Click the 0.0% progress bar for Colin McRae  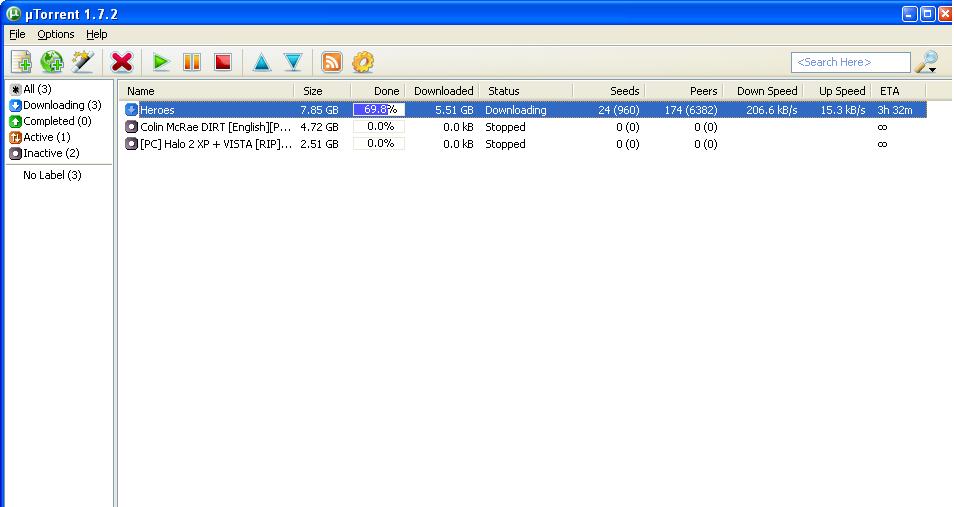[378, 127]
